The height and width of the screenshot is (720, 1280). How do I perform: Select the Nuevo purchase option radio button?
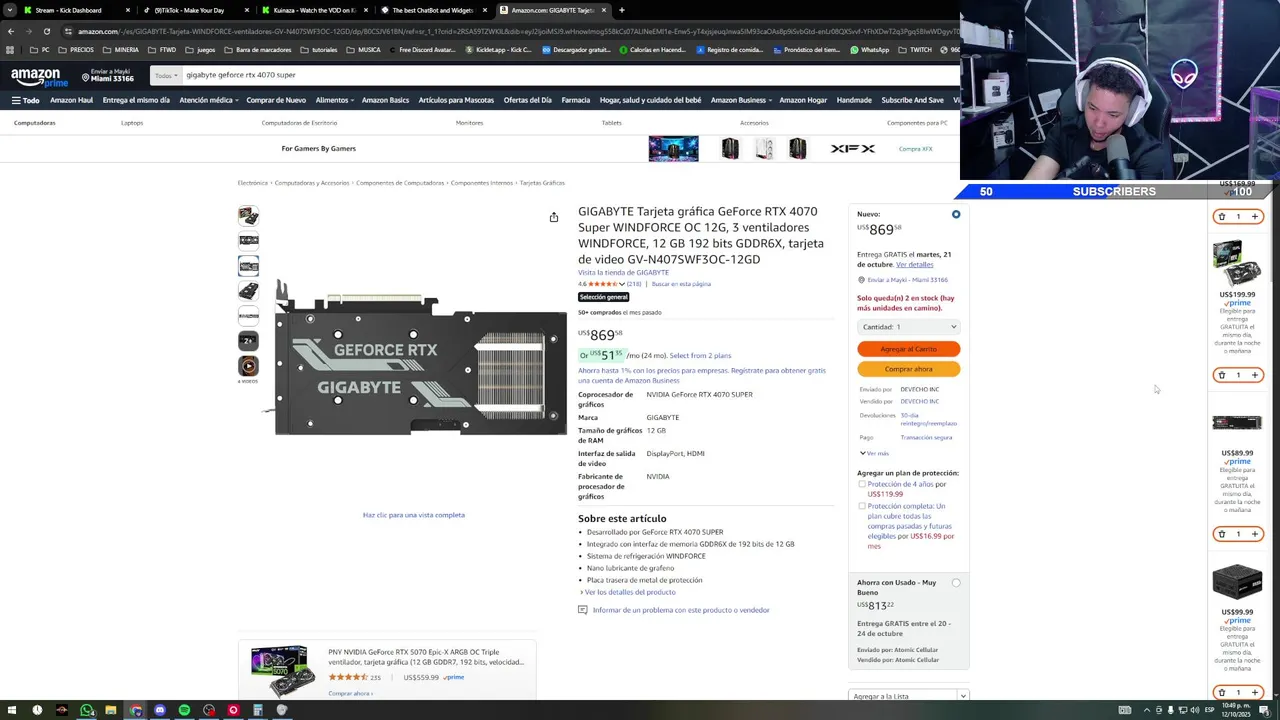[956, 214]
